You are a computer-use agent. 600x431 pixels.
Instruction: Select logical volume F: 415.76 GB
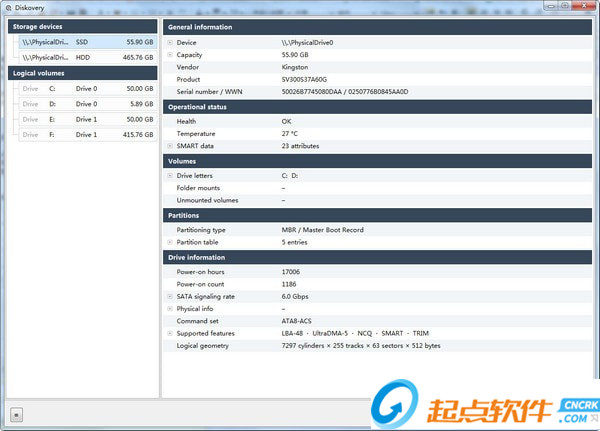pos(88,135)
